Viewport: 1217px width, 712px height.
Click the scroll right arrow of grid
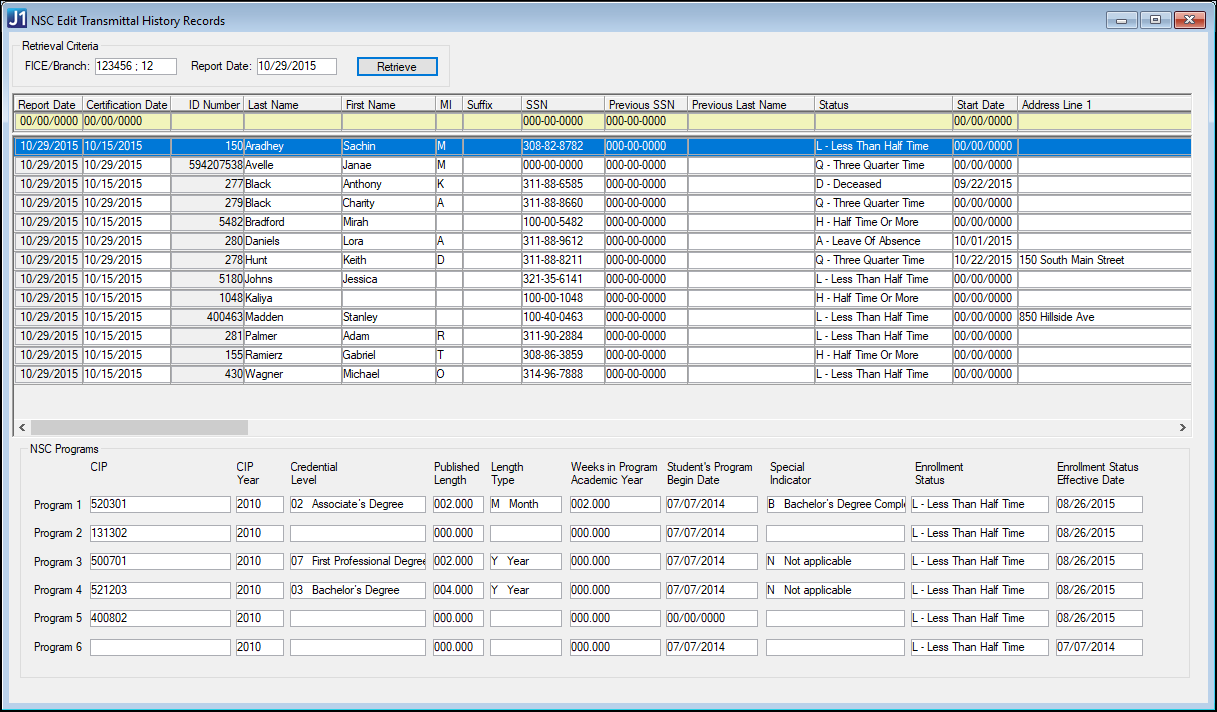pos(1183,427)
